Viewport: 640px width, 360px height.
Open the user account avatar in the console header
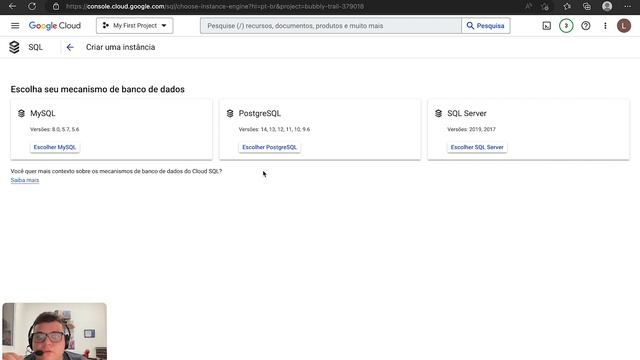(624, 26)
